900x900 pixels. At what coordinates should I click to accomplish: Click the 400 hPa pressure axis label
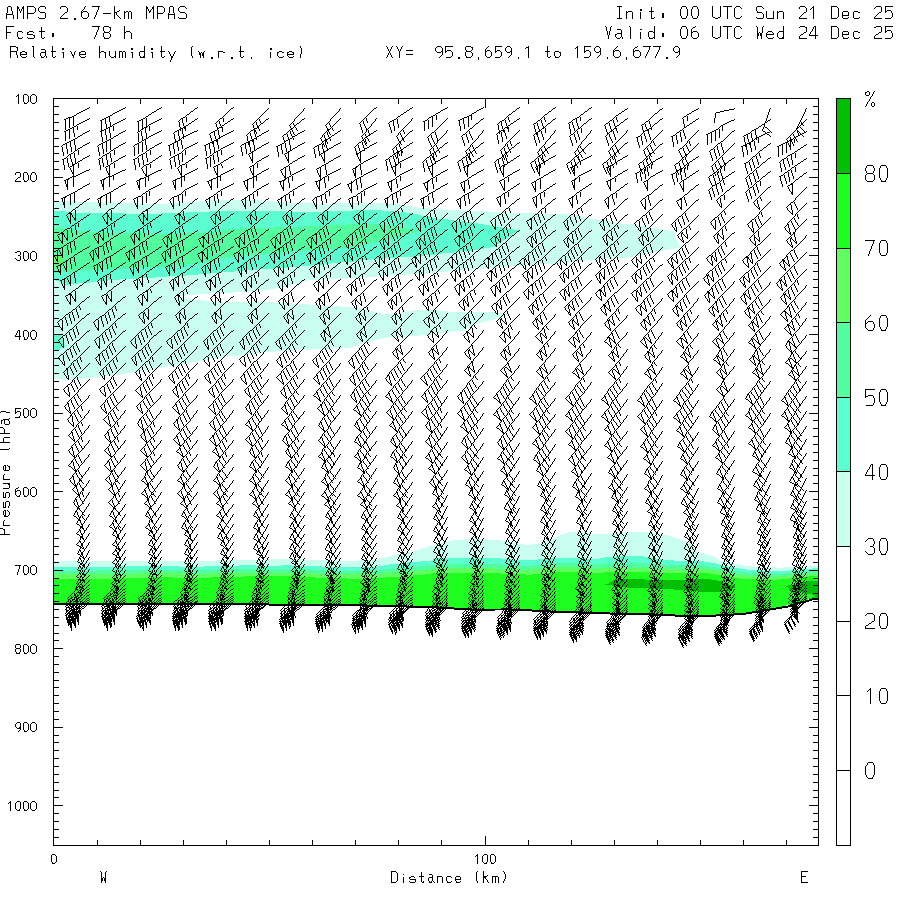pos(26,335)
